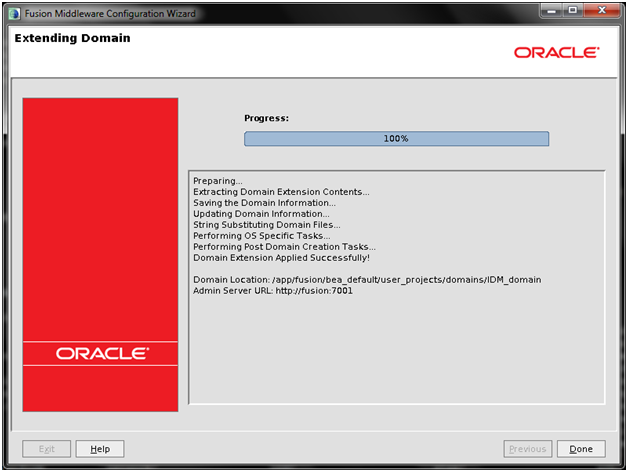The image size is (628, 472).
Task: Click the greyed-out Exit button
Action: [46, 449]
